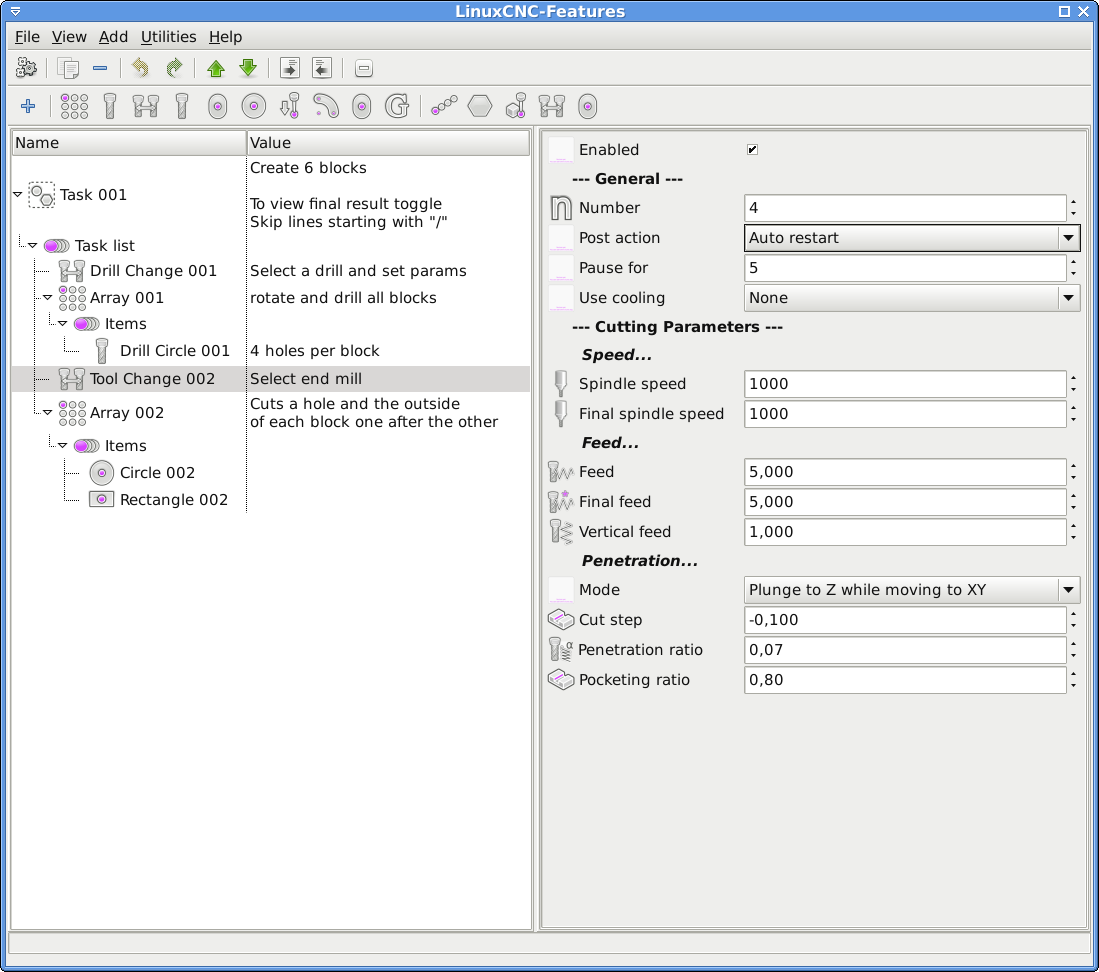This screenshot has width=1099, height=972.
Task: Collapse the Array 002 node
Action: tap(48, 412)
